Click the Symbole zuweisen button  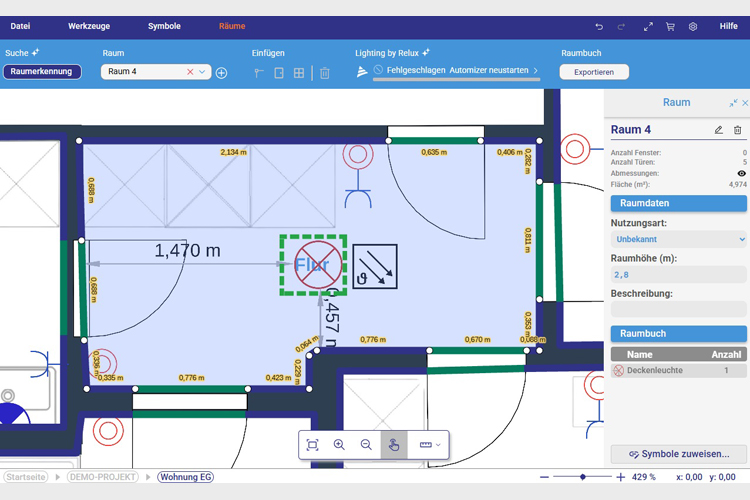tap(678, 454)
